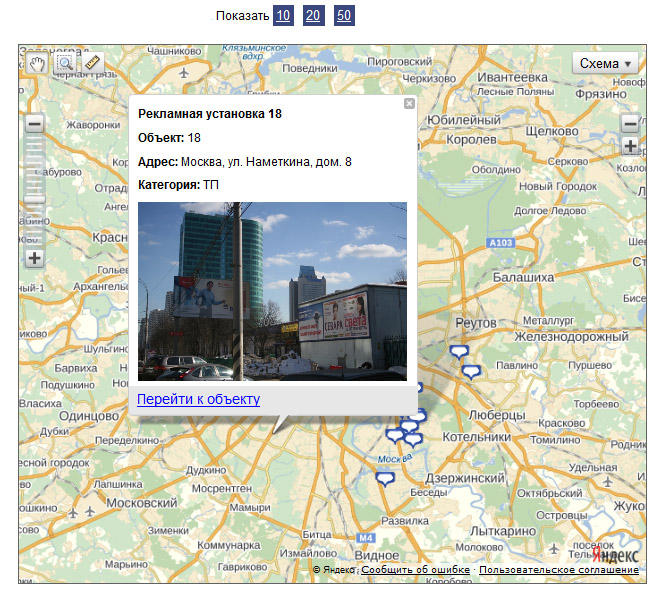Click the Люберцы city label
Image resolution: width=666 pixels, height=616 pixels.
[497, 415]
